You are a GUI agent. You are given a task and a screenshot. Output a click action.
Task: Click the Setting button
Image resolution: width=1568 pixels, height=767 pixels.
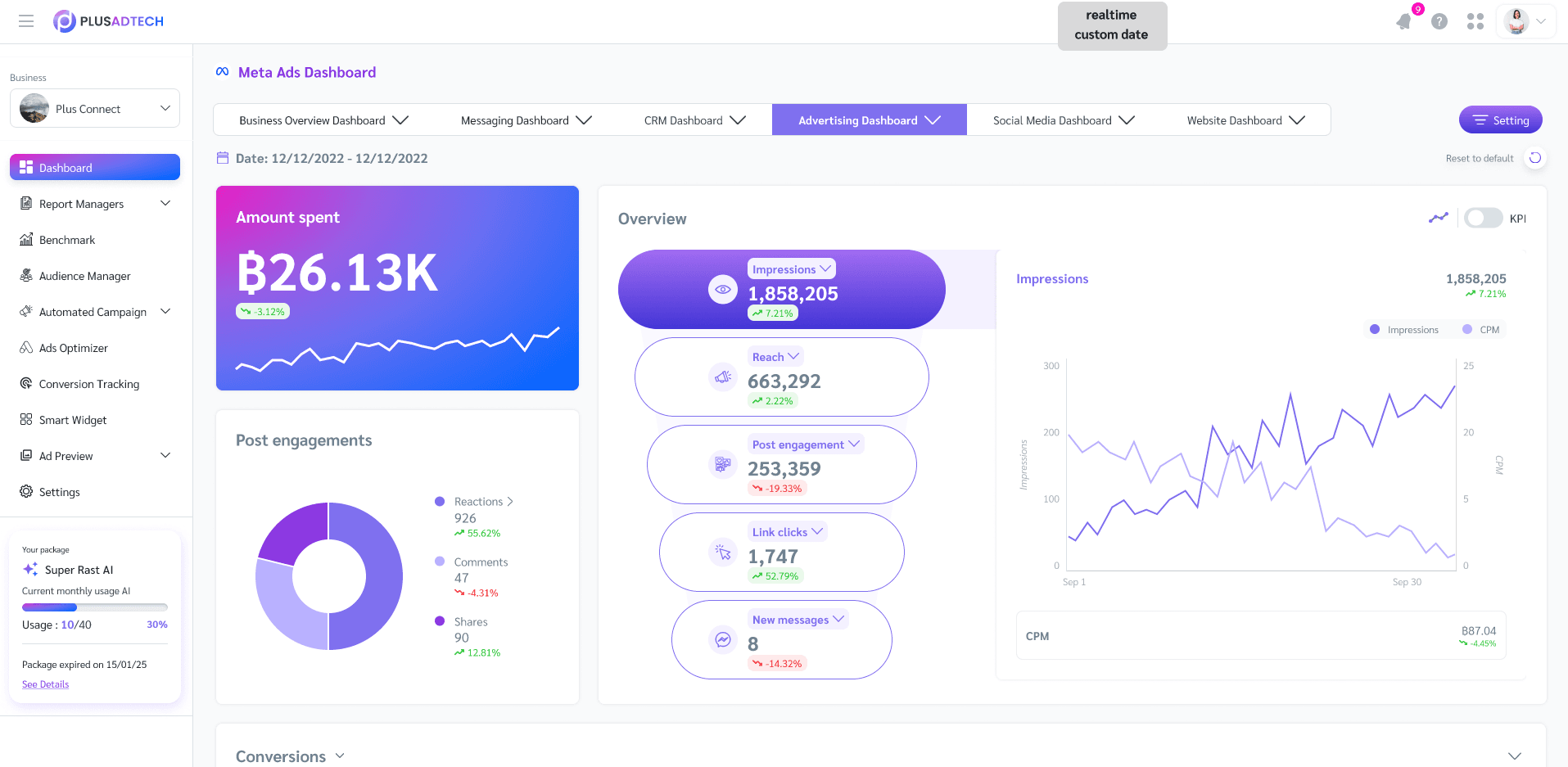click(x=1500, y=120)
